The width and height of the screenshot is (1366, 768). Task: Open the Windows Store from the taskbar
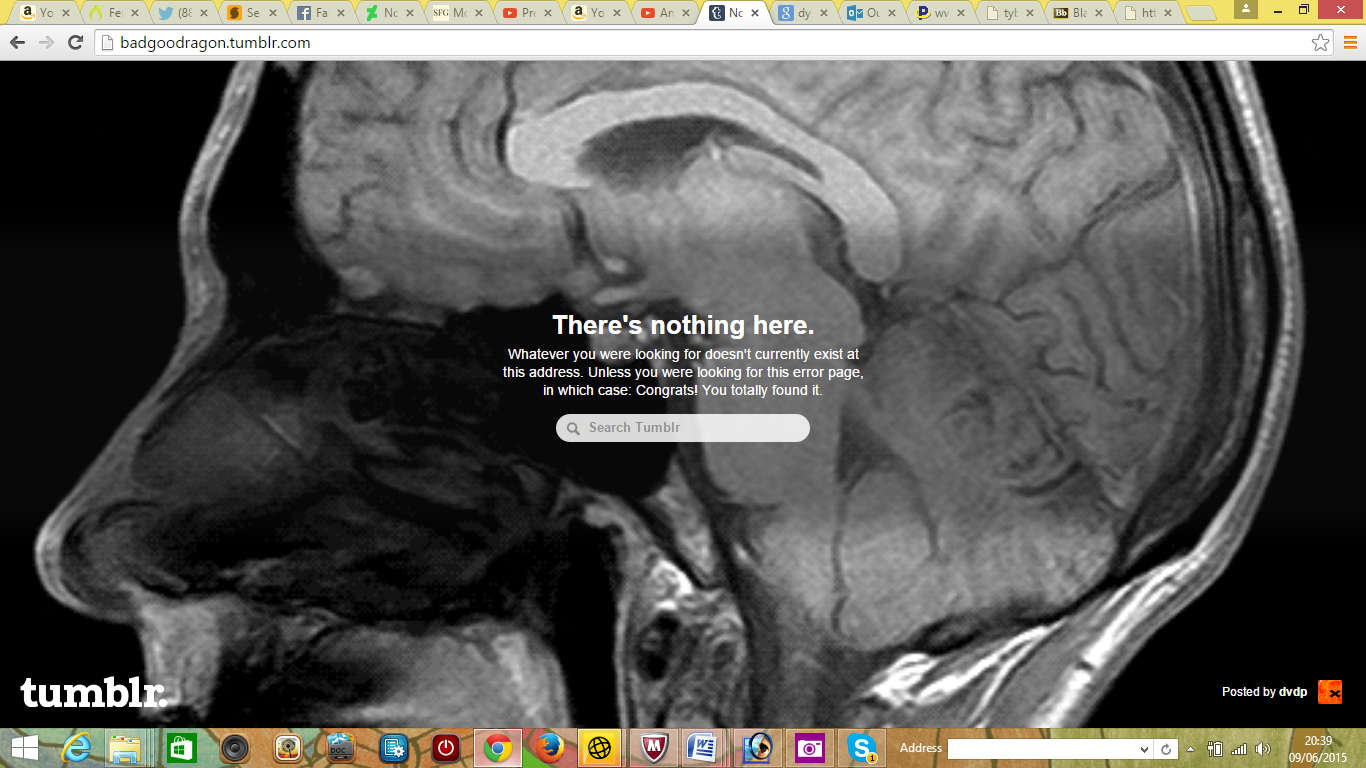[181, 748]
